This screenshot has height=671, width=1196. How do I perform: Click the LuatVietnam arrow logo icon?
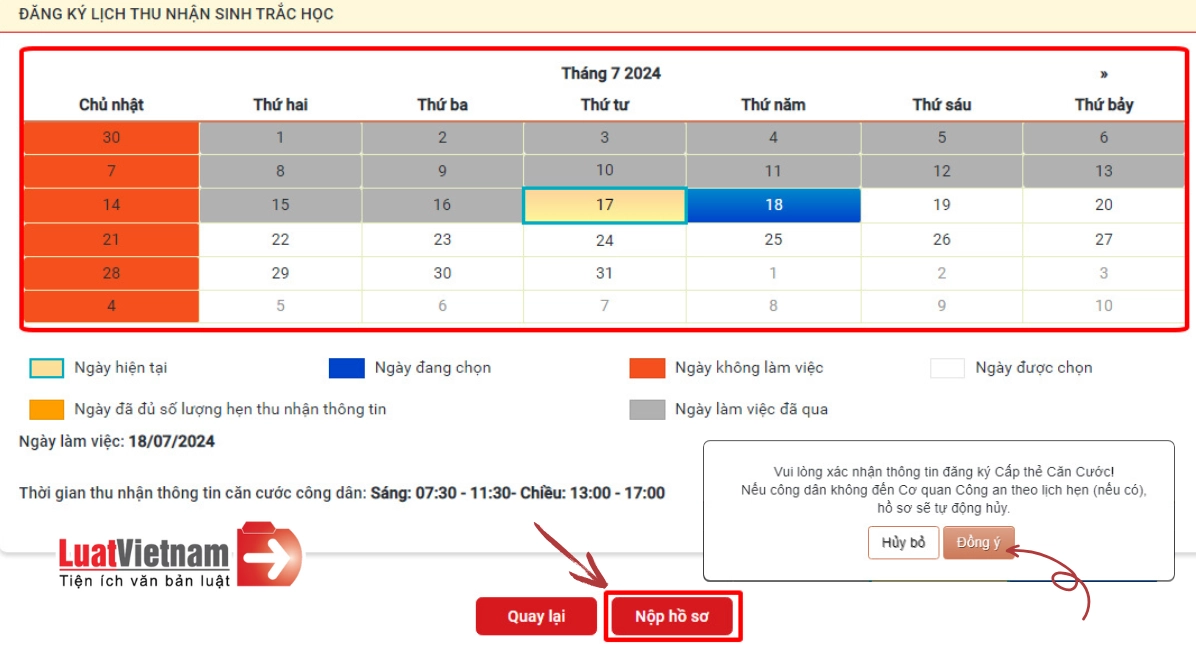pyautogui.click(x=269, y=554)
